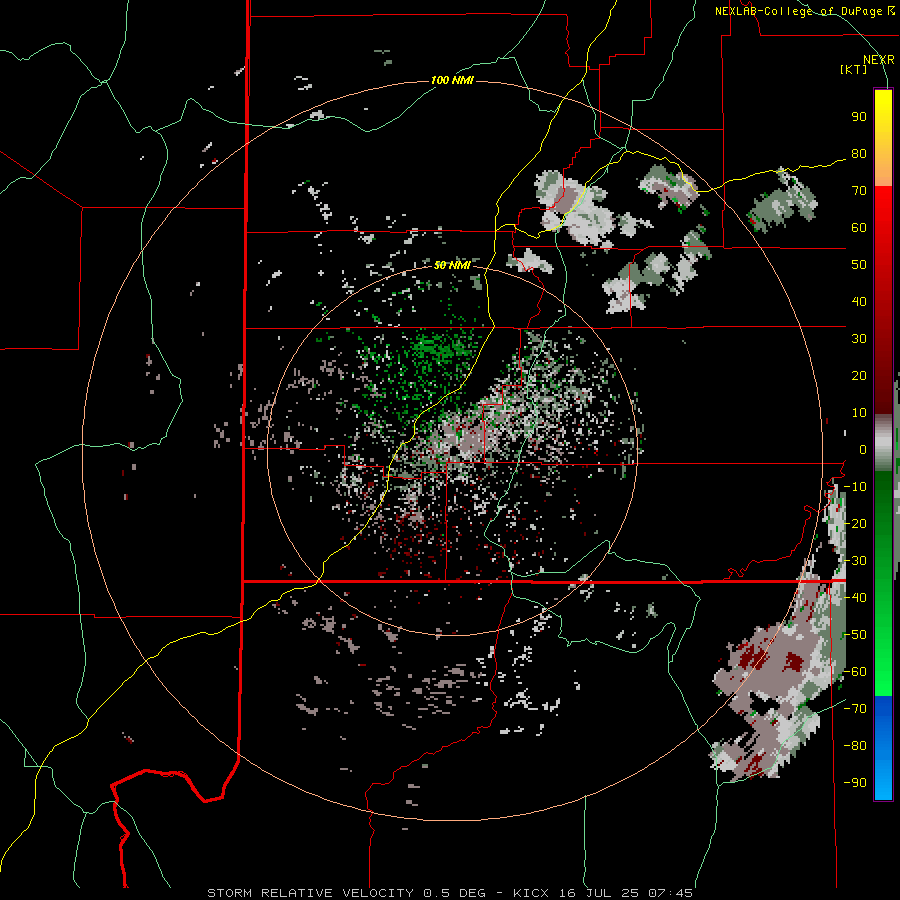
Task: Click the 40 value on the velocity scale
Action: pyautogui.click(x=859, y=301)
